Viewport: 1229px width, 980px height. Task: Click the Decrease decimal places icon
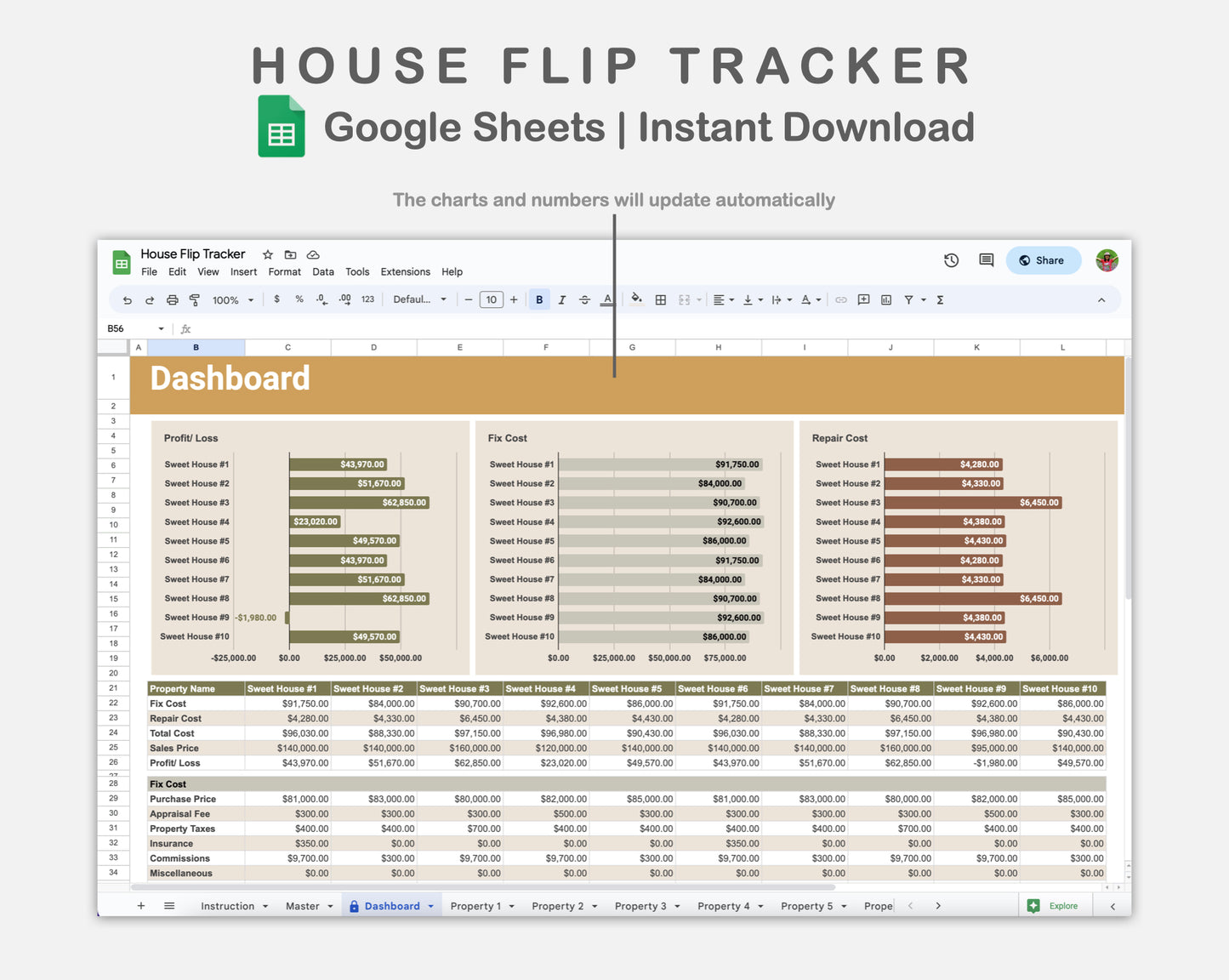(321, 299)
